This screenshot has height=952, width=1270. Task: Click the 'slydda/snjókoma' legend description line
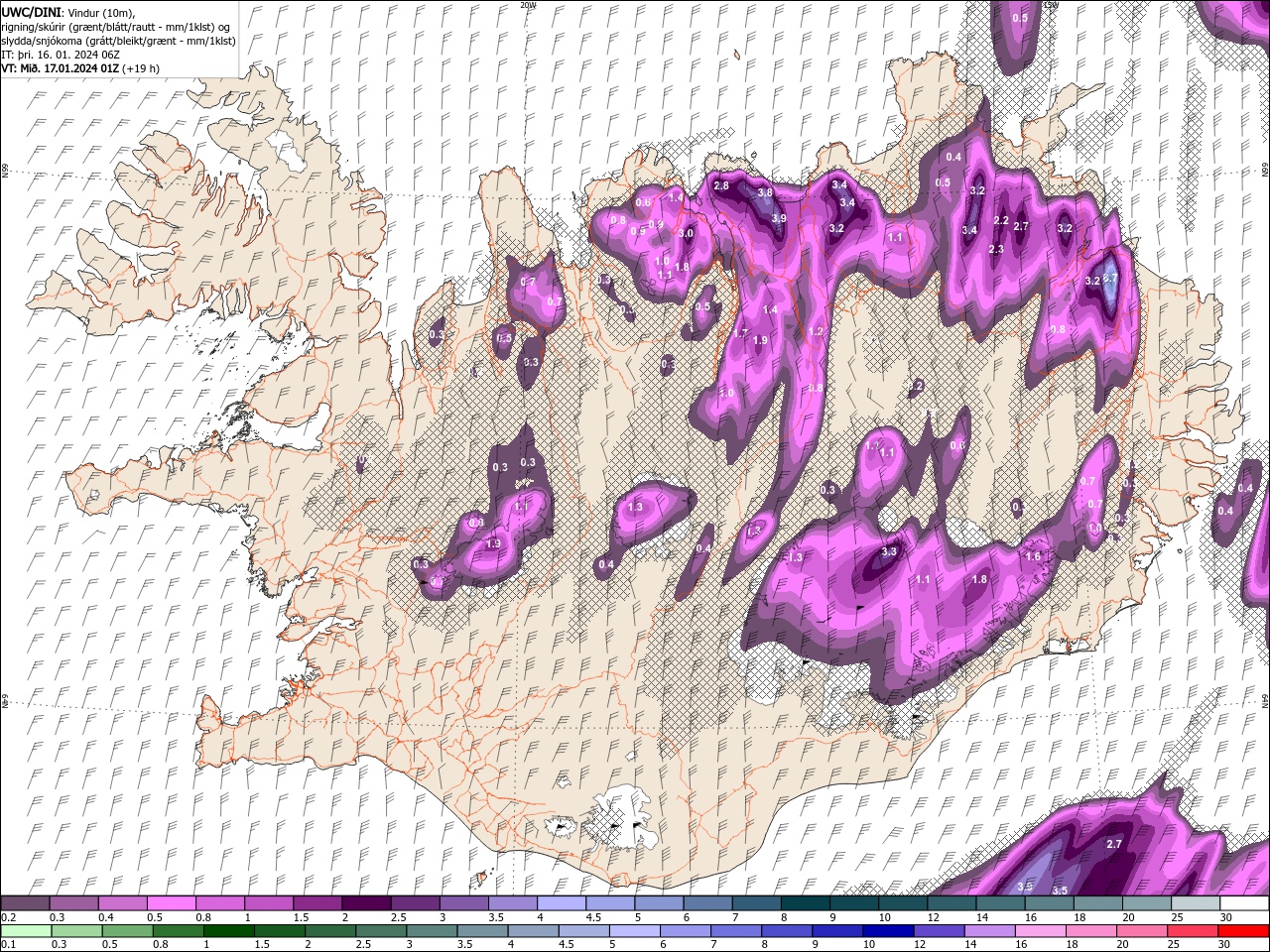point(118,40)
